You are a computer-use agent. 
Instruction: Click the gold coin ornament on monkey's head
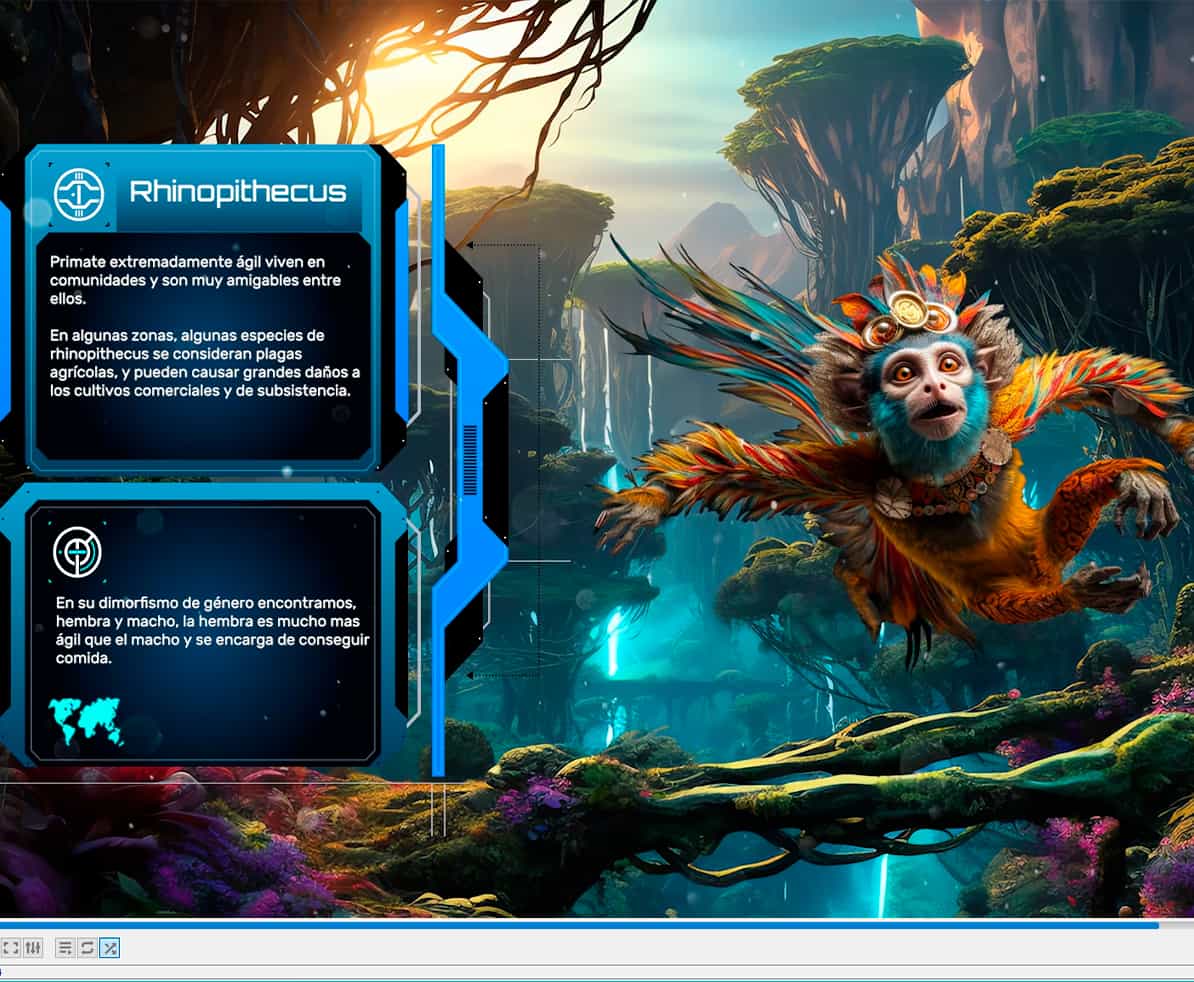coord(909,309)
